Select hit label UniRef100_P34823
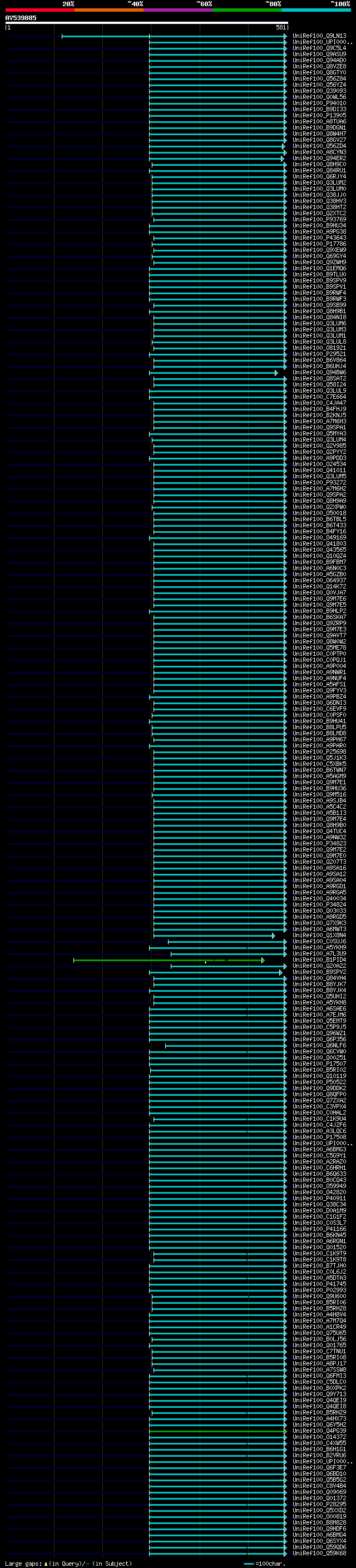 (319, 844)
